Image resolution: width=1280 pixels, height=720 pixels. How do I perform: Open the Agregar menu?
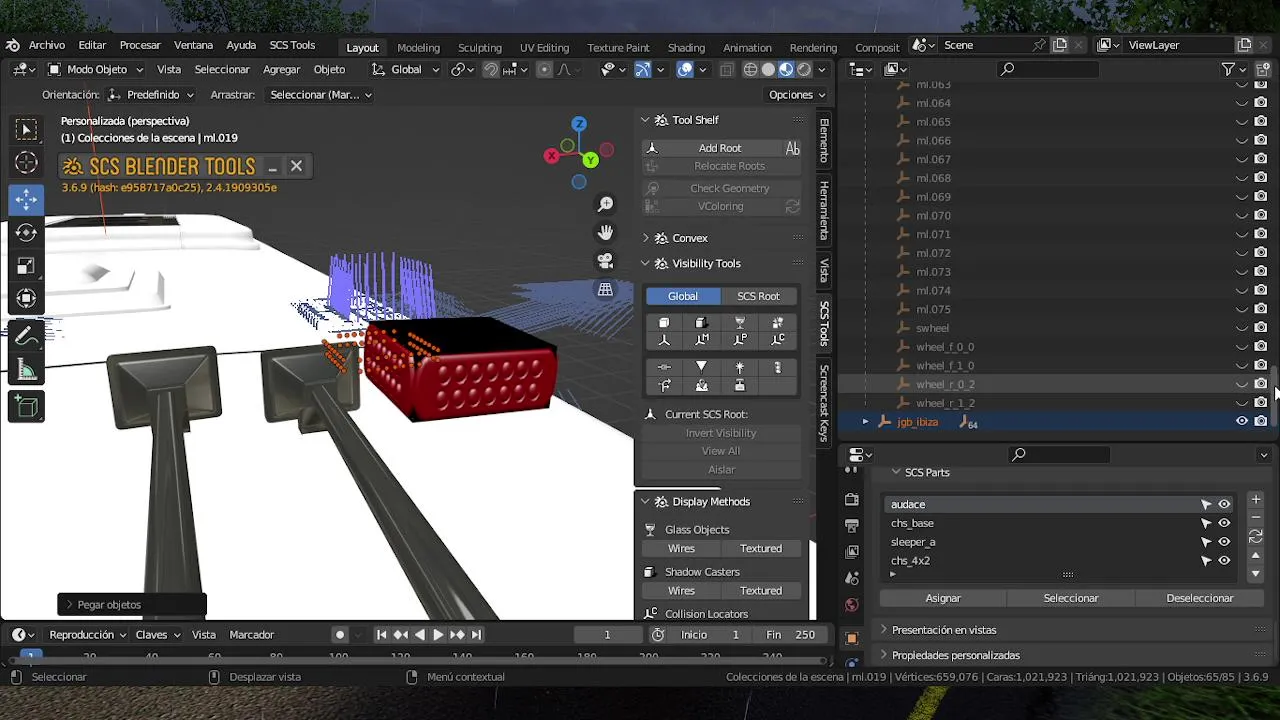(x=282, y=69)
